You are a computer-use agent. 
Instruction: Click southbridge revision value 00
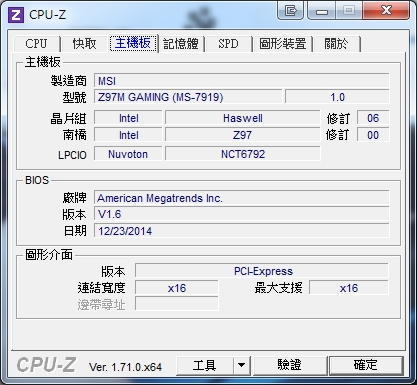[373, 135]
